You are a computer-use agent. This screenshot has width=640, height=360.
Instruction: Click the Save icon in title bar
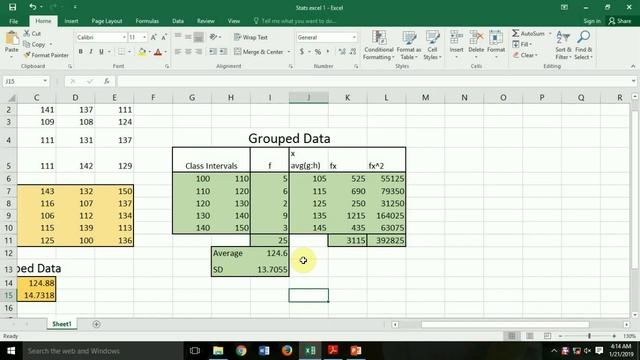pyautogui.click(x=12, y=7)
